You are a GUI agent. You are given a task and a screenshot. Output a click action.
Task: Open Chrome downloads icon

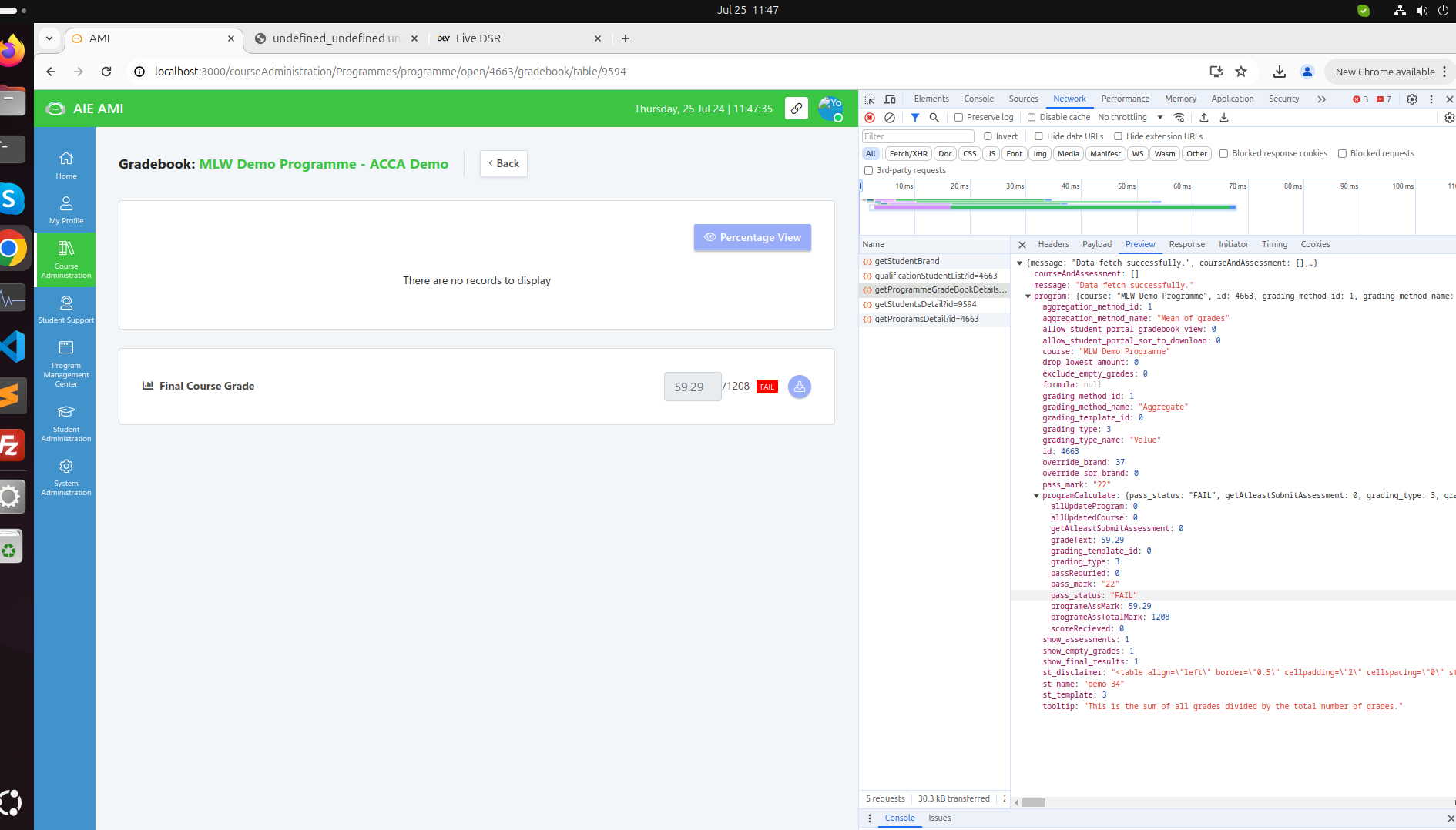coord(1280,72)
